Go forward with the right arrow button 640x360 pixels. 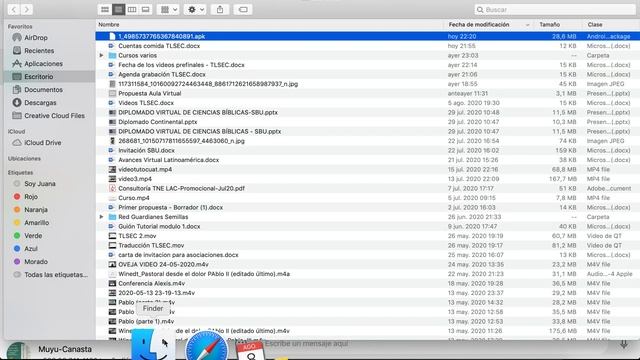[27, 9]
